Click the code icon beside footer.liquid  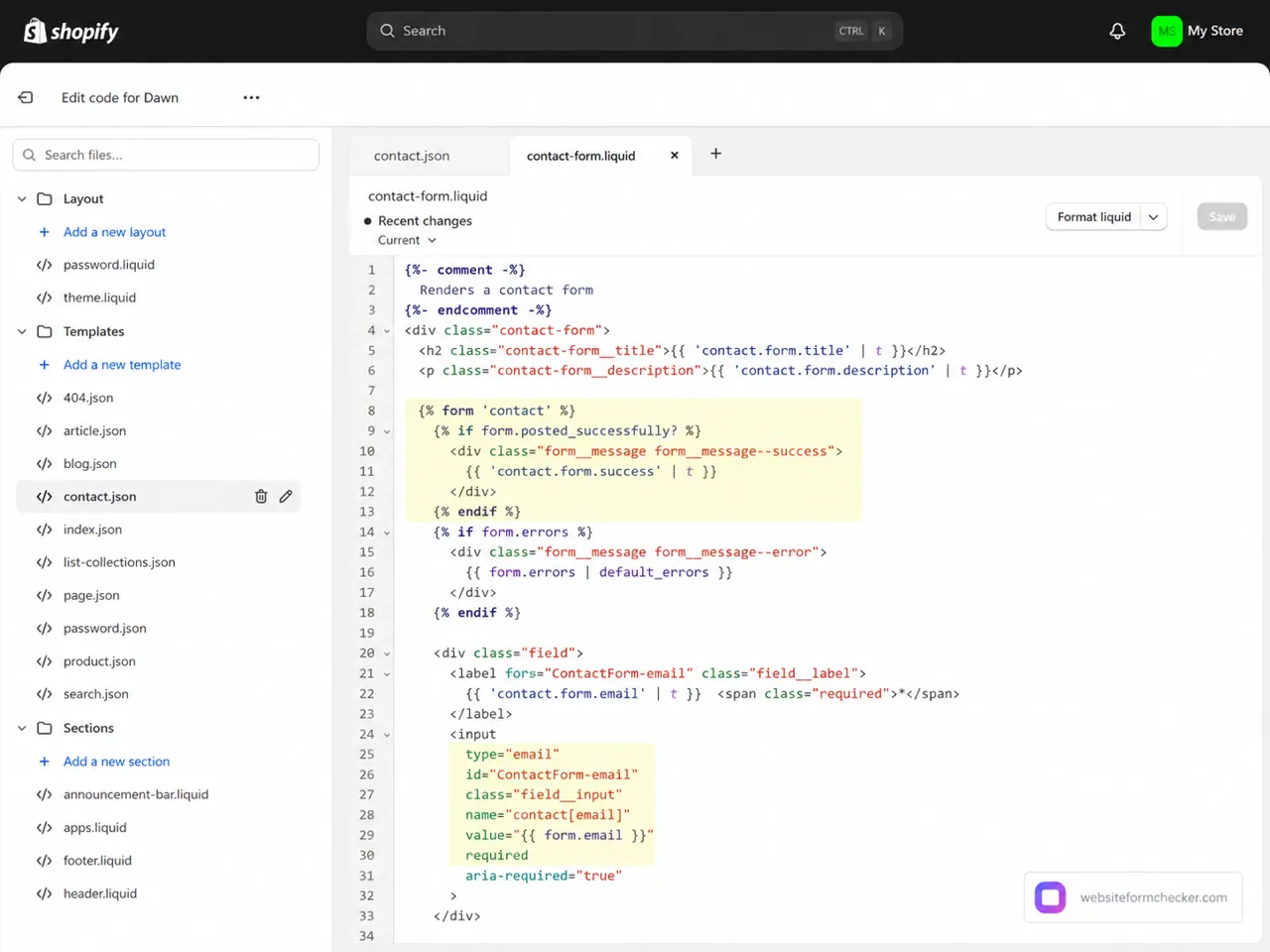(x=44, y=861)
